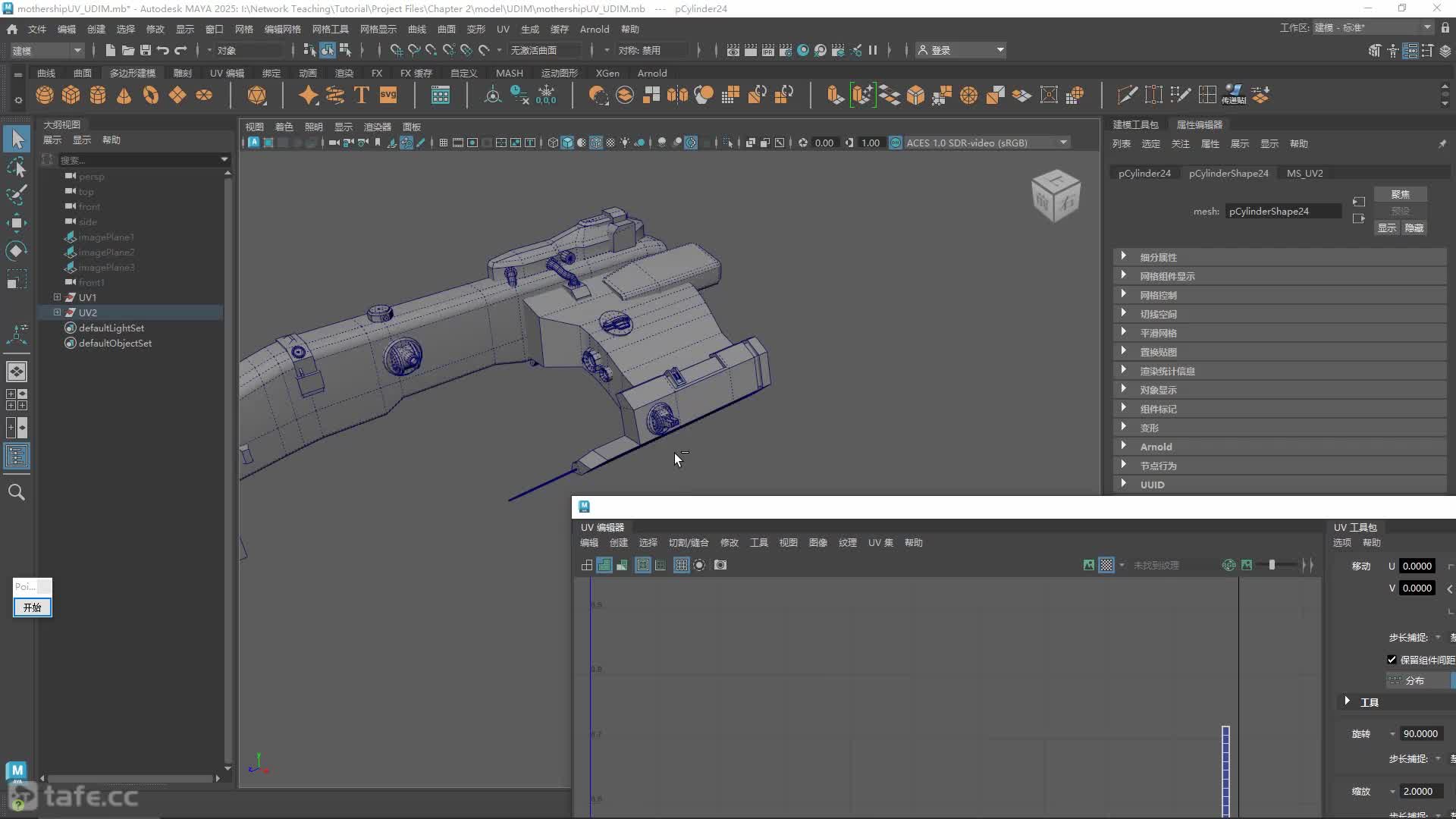Create a polygon sphere from the shelf

[x=45, y=96]
